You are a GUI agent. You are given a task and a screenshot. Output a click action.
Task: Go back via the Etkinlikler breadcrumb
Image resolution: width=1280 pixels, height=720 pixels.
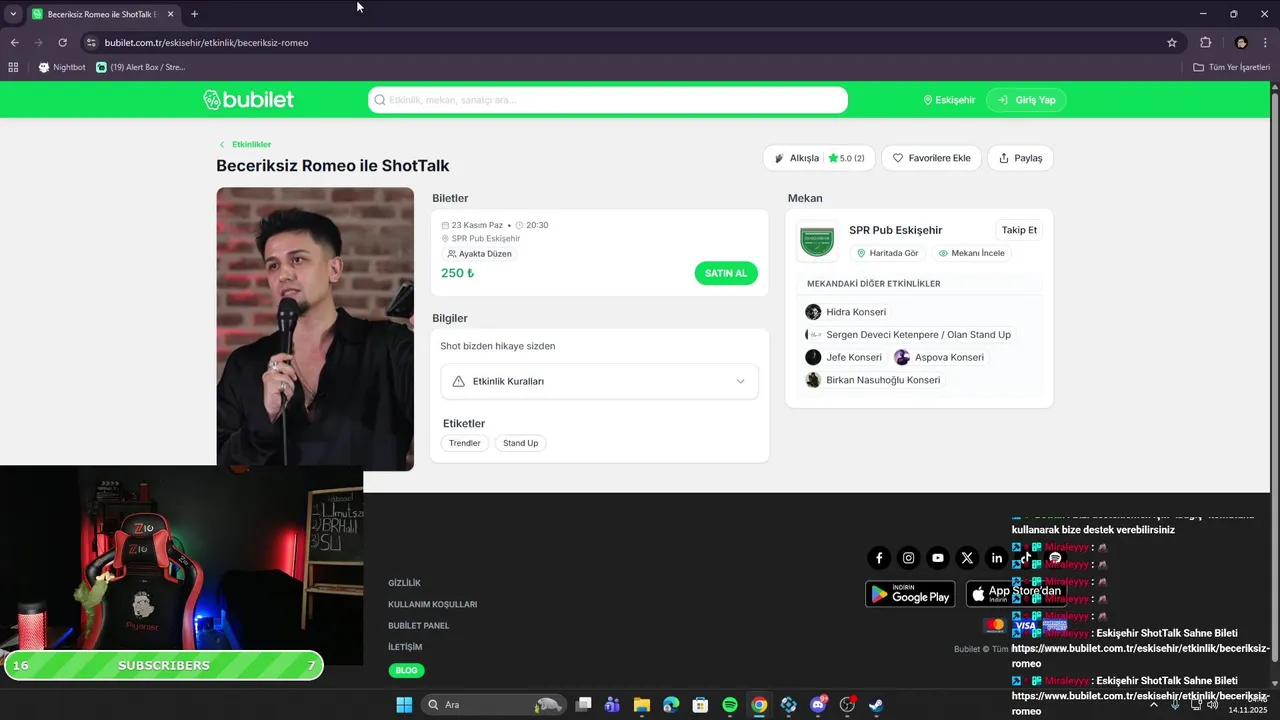[245, 144]
